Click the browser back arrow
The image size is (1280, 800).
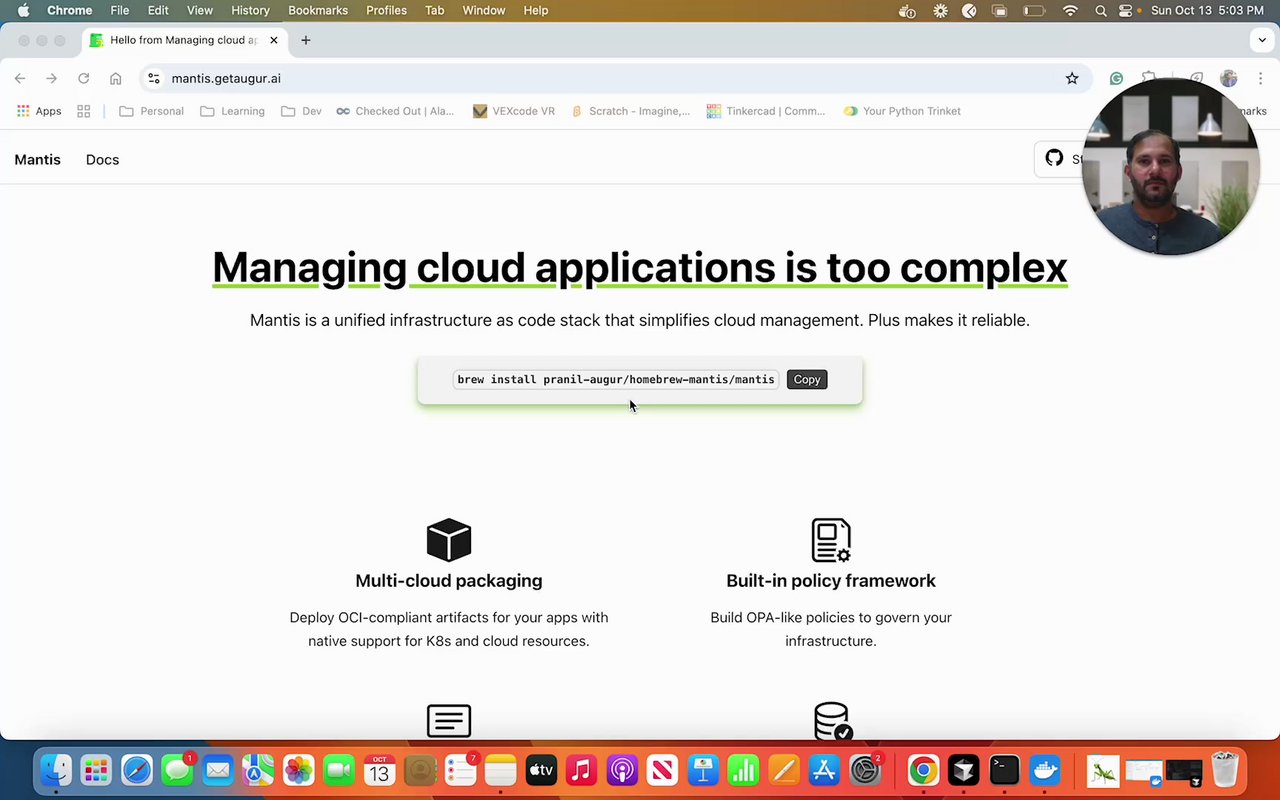tap(20, 78)
